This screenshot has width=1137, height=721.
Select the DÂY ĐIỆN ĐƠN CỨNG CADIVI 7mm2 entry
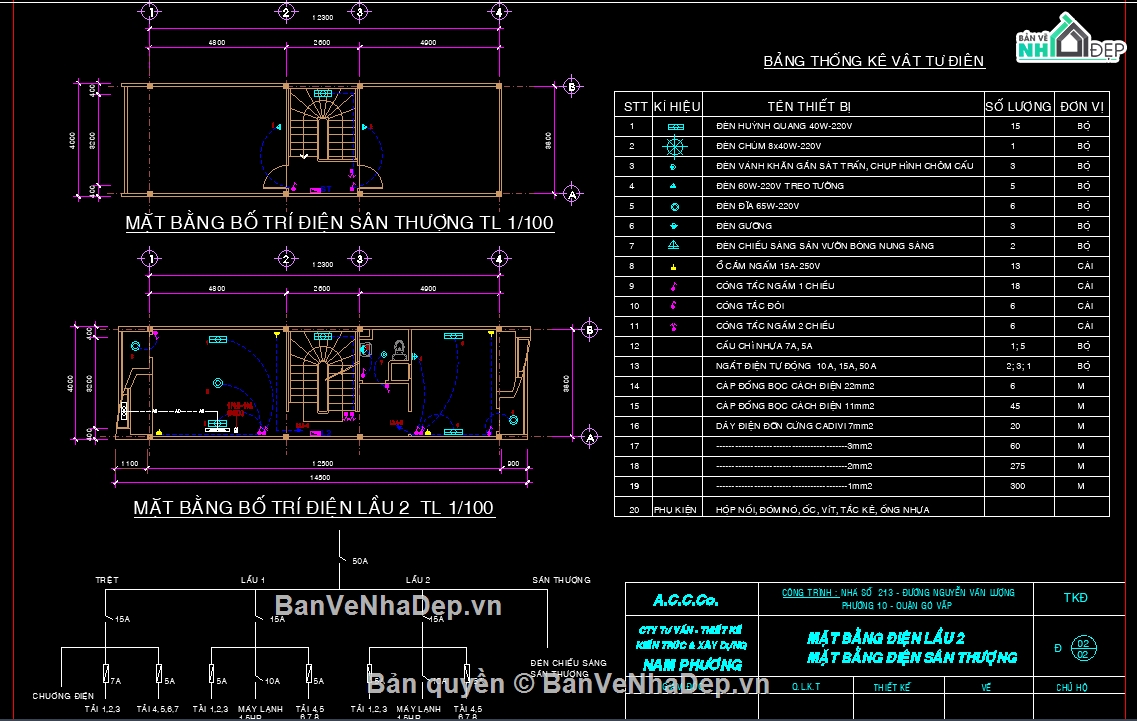click(795, 426)
